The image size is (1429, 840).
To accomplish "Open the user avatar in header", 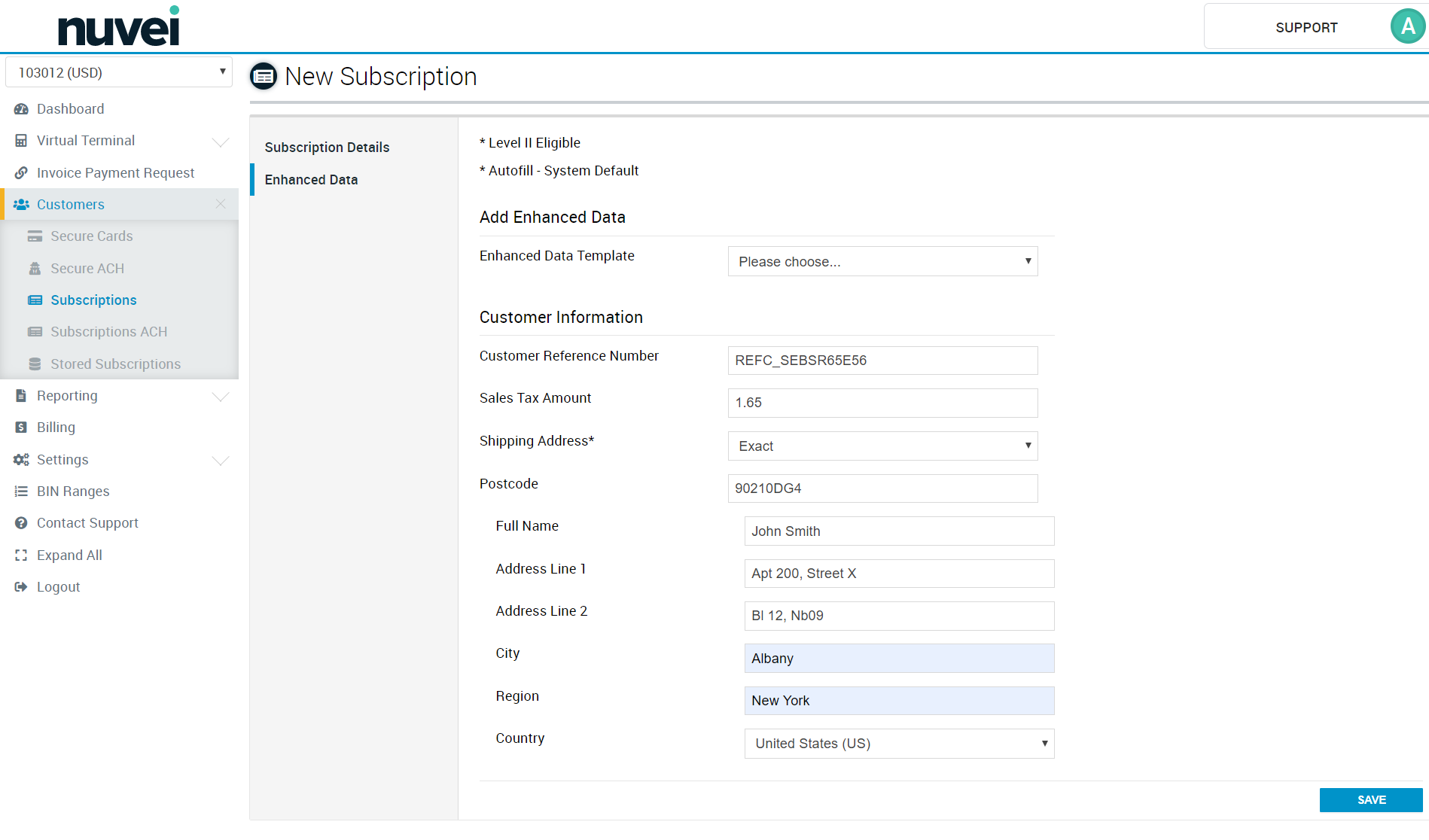I will 1406,27.
